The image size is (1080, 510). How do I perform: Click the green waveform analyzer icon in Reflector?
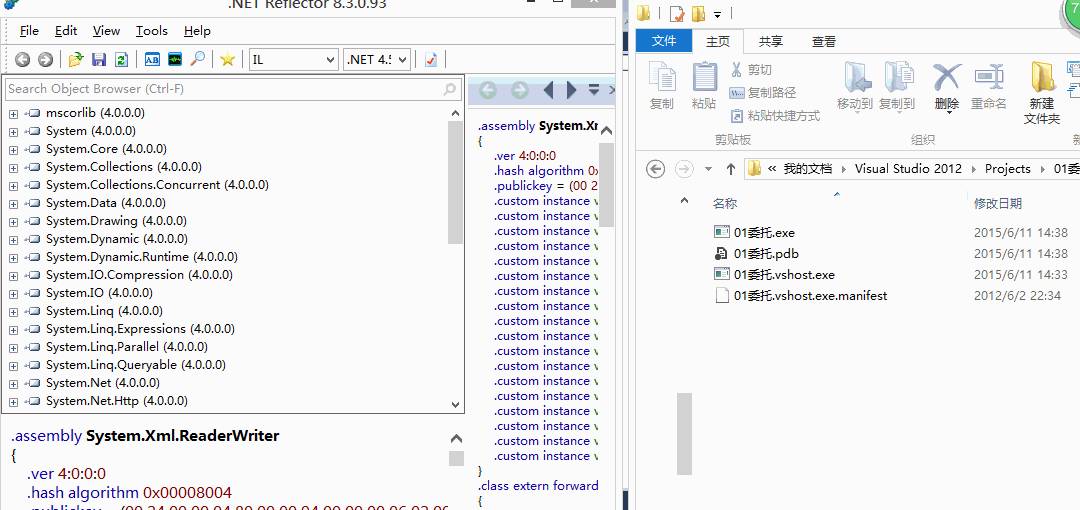(175, 59)
